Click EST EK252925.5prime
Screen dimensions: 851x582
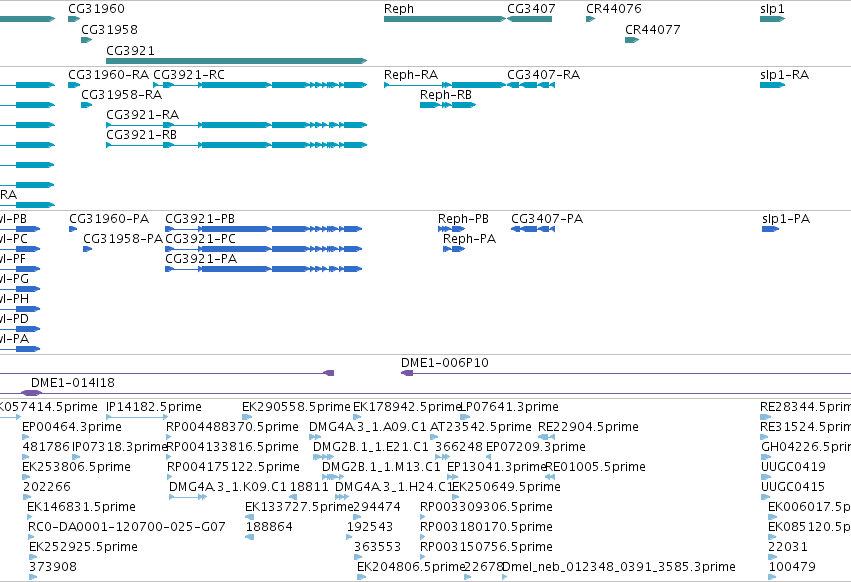click(x=33, y=557)
